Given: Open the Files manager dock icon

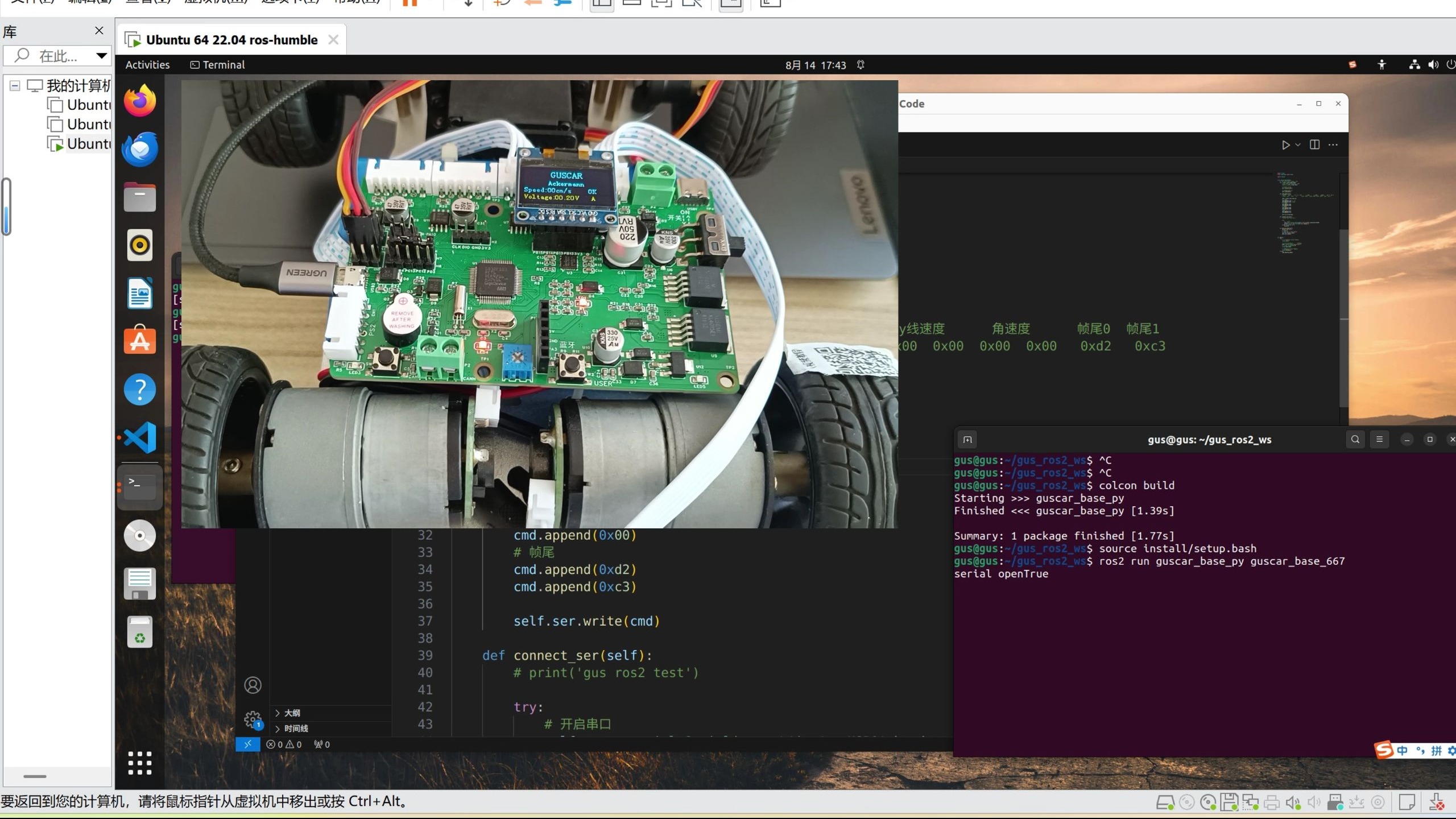Looking at the screenshot, I should click(x=140, y=197).
